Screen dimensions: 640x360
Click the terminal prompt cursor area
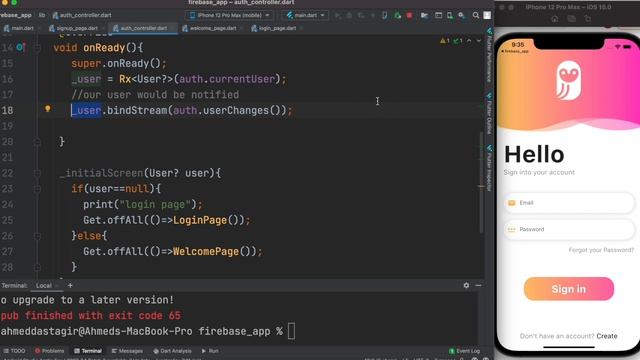(x=291, y=331)
